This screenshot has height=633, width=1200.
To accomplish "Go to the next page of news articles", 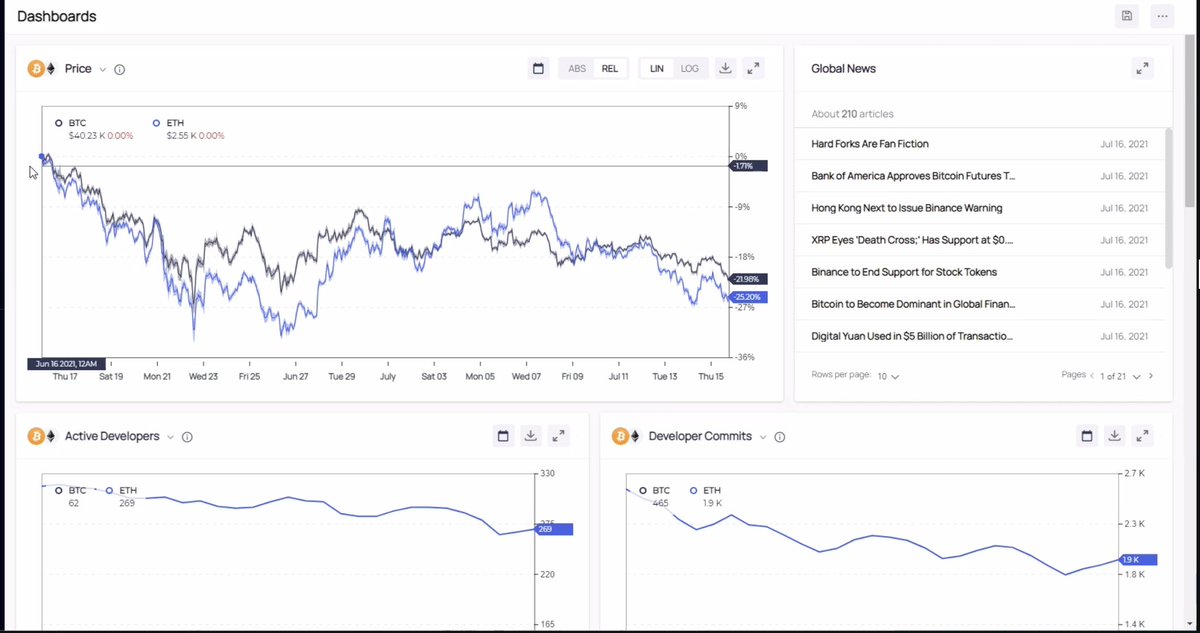I will point(1150,375).
